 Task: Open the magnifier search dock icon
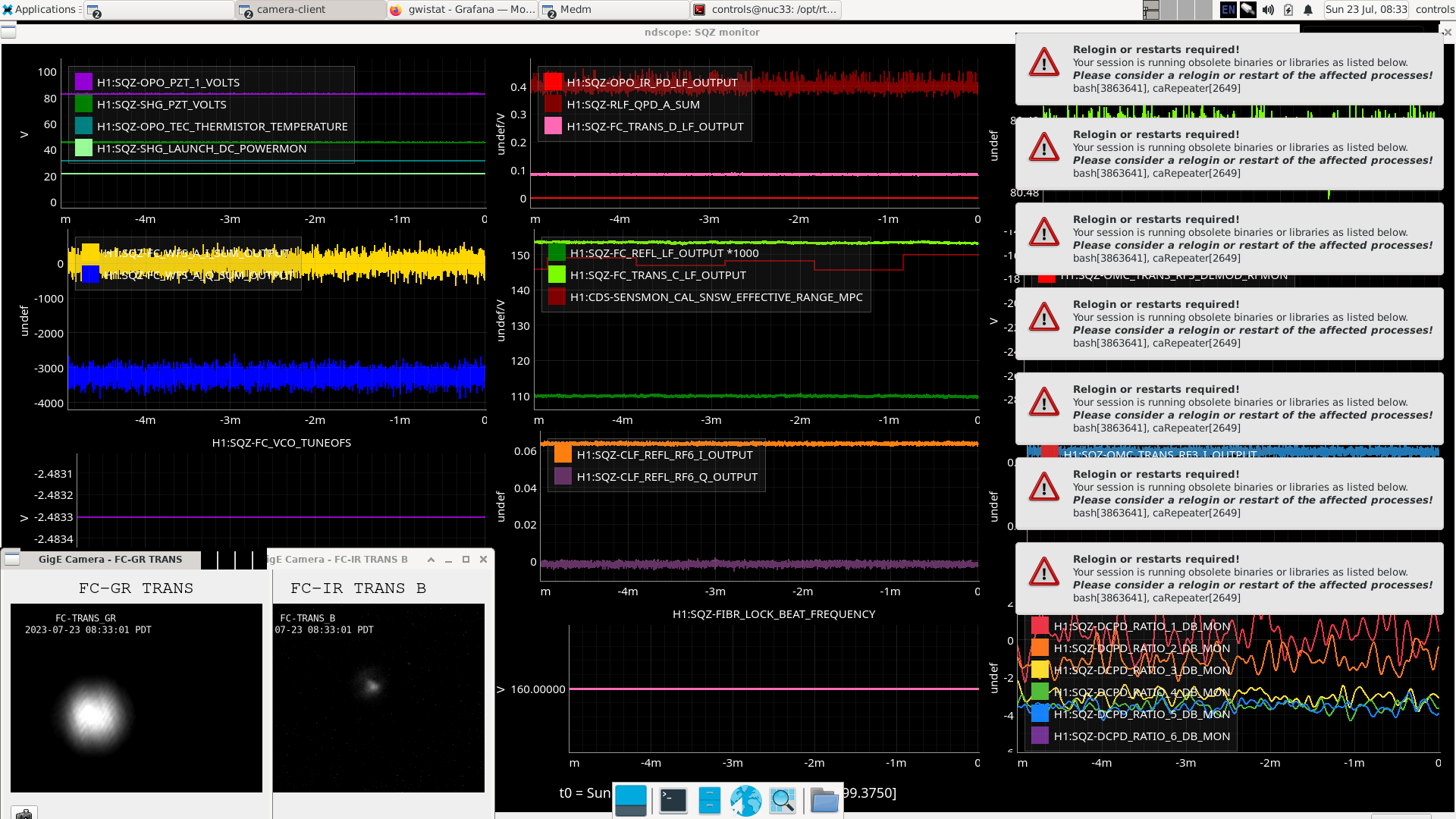[782, 800]
